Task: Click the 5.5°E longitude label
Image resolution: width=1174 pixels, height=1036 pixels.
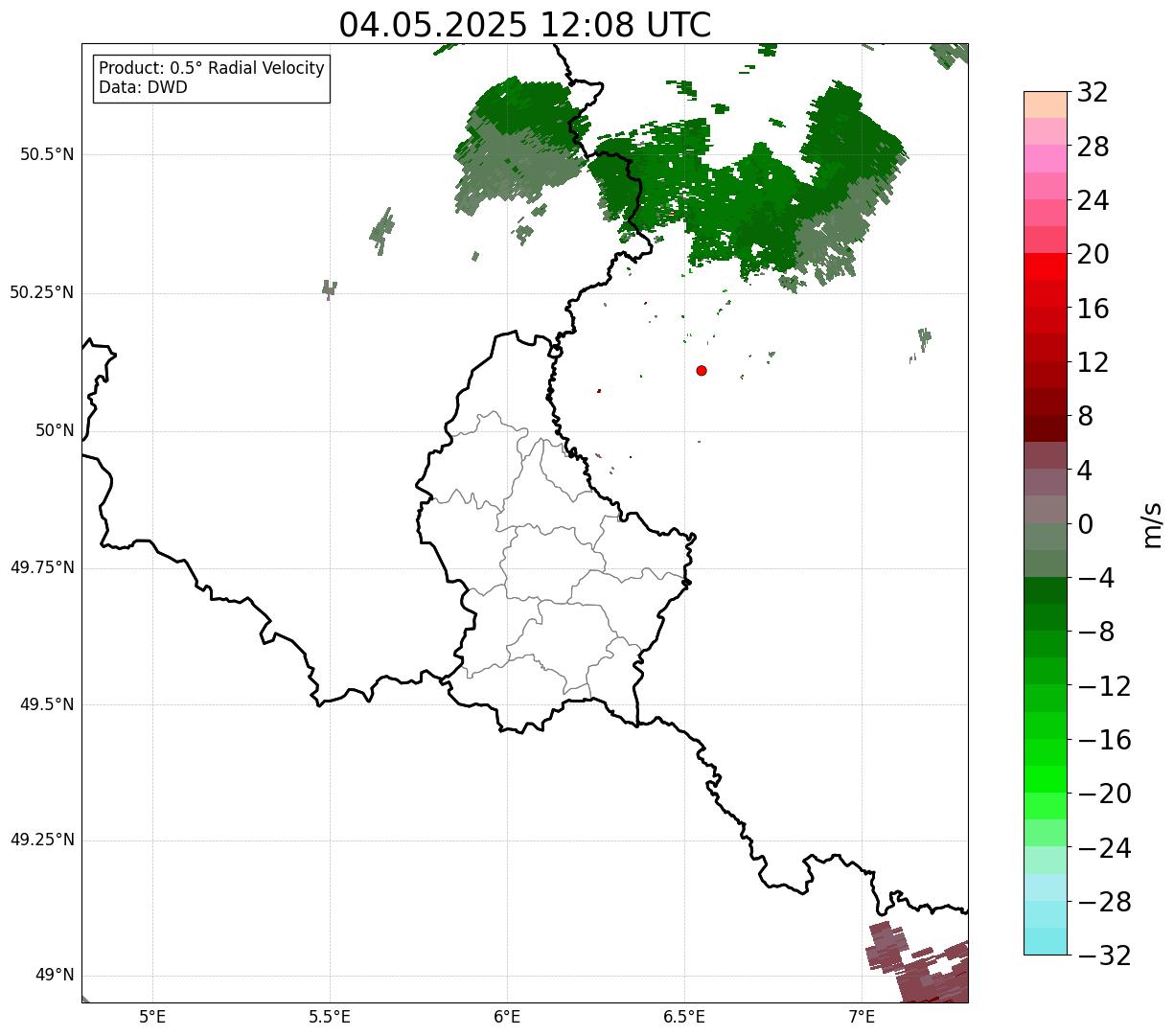Action: pos(330,1016)
